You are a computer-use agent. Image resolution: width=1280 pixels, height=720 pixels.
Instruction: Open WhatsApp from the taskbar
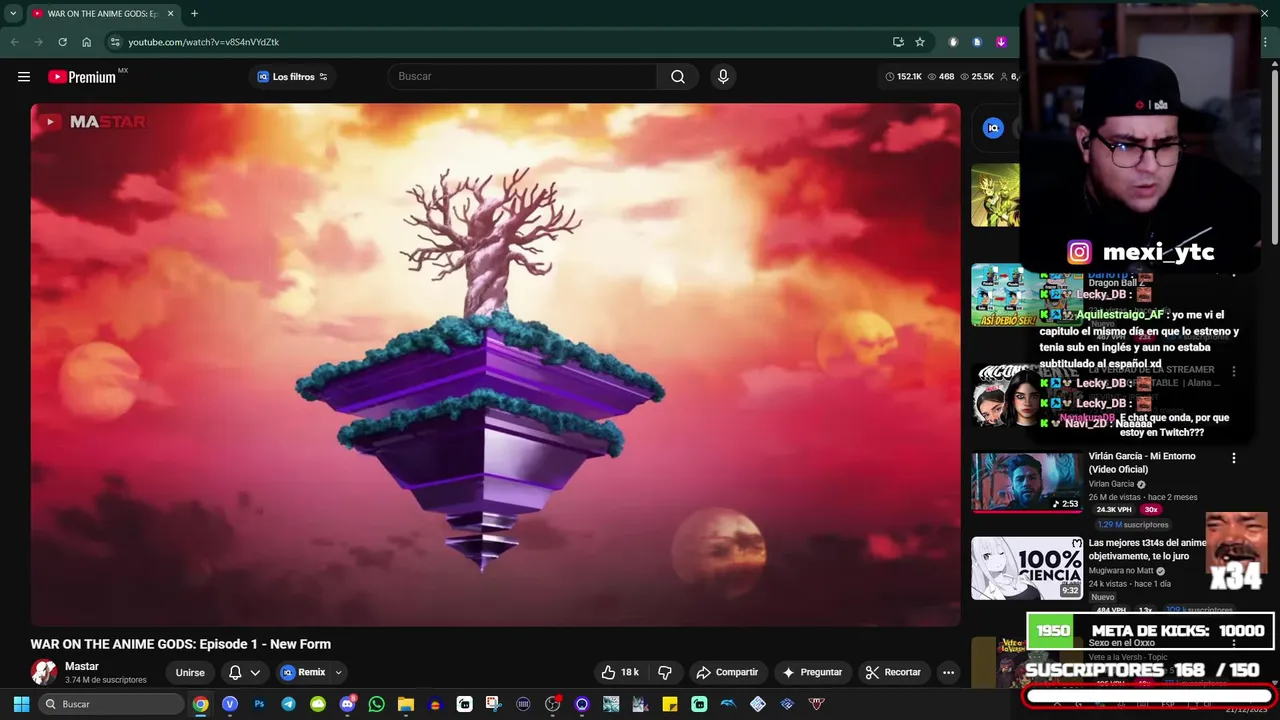click(x=376, y=704)
